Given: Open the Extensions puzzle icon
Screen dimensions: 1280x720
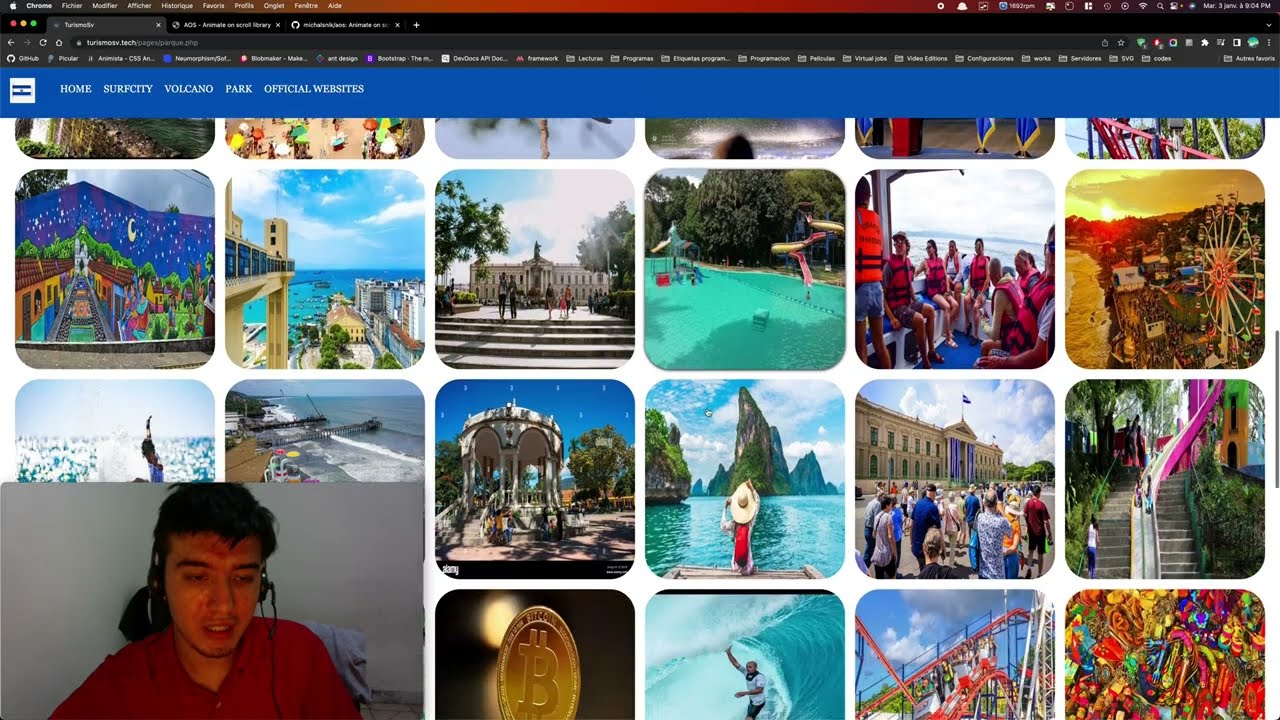Looking at the screenshot, I should pos(1205,42).
